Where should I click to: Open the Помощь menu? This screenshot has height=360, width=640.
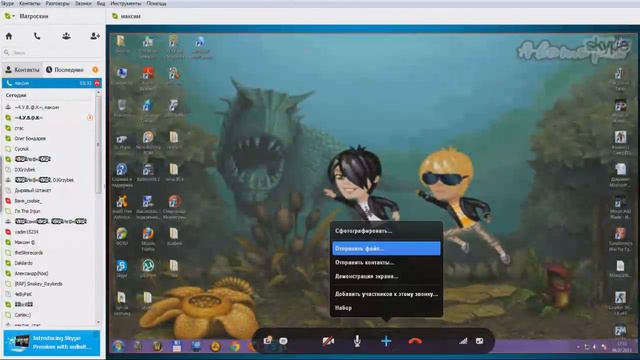coord(156,3)
